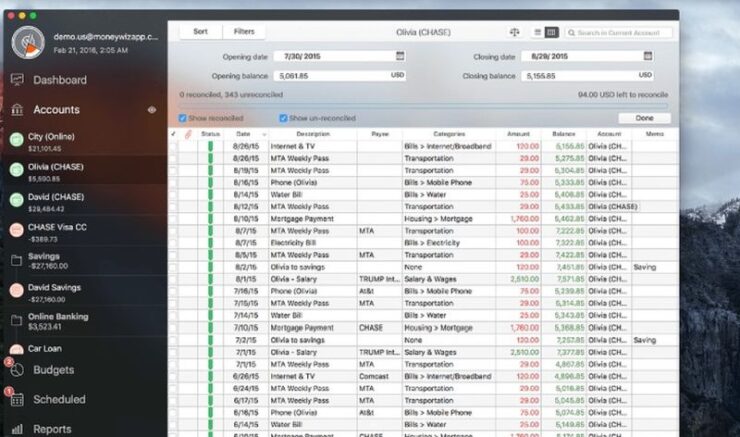740x437 pixels.
Task: Select the David Savings account
Action: [x=85, y=292]
